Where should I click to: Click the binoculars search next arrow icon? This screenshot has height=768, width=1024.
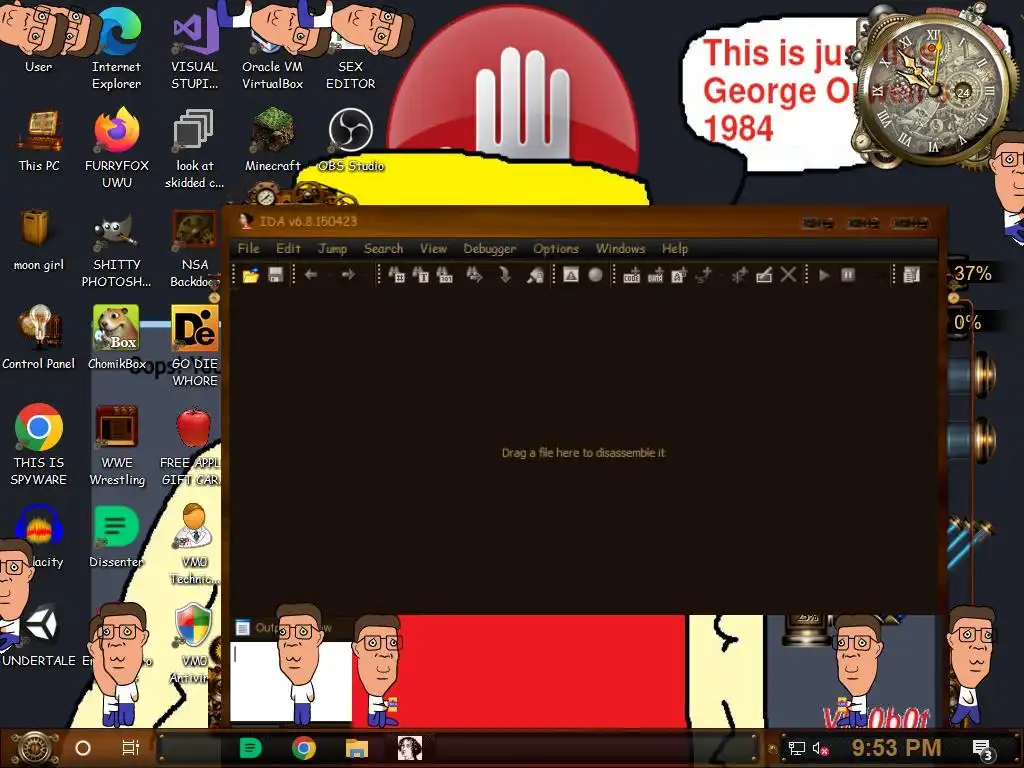coord(474,275)
